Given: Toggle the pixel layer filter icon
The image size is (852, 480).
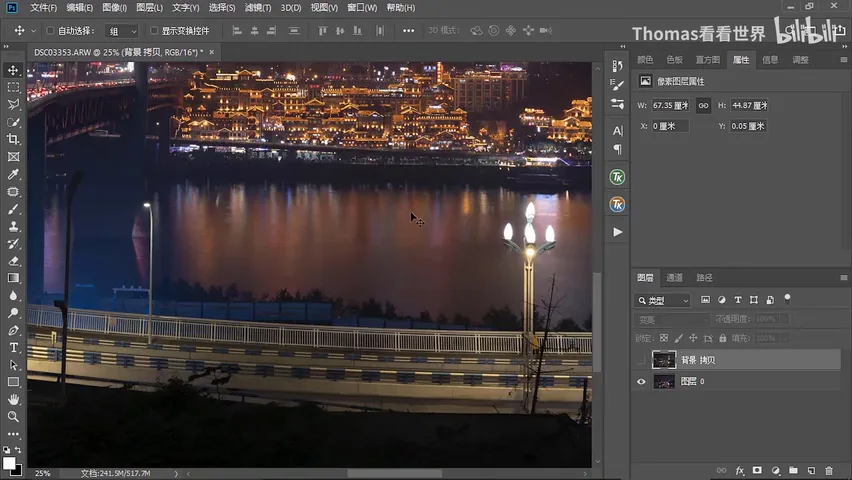Looking at the screenshot, I should [705, 300].
